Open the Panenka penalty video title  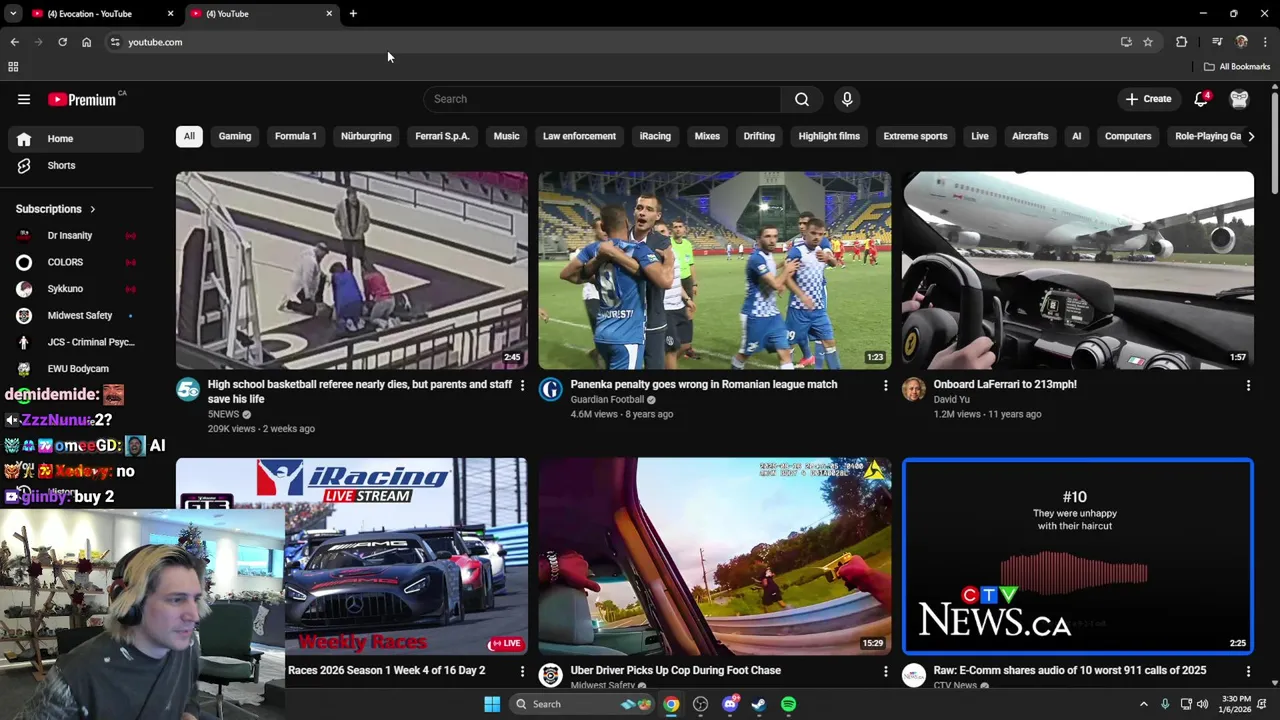click(704, 384)
